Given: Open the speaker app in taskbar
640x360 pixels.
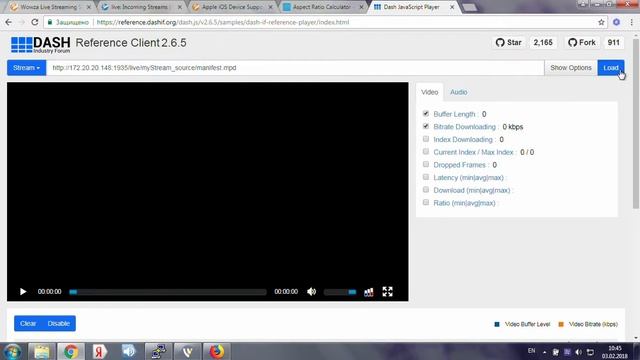Looking at the screenshot, I should 129,351.
